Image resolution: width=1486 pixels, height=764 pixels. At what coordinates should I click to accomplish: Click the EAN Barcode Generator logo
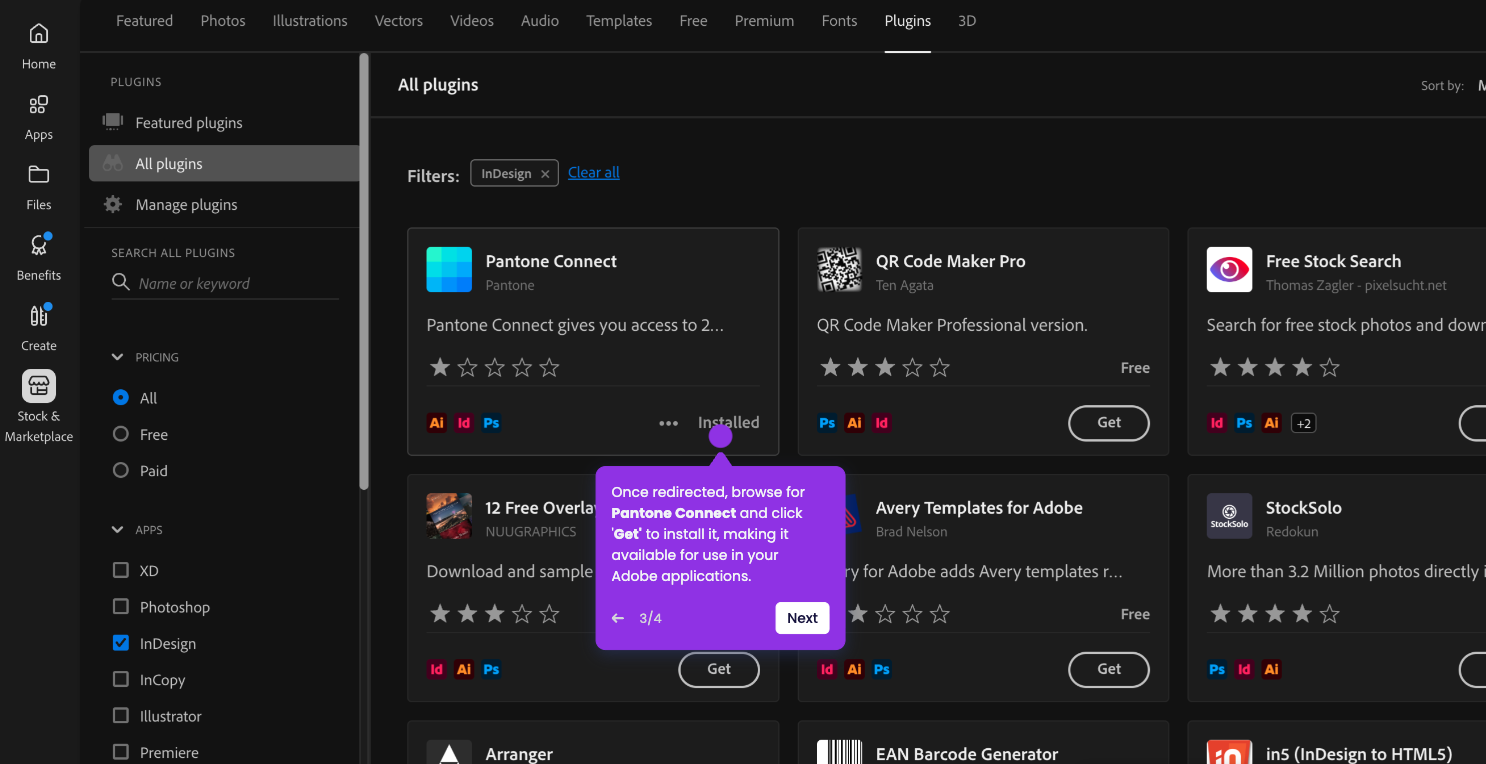pyautogui.click(x=839, y=752)
